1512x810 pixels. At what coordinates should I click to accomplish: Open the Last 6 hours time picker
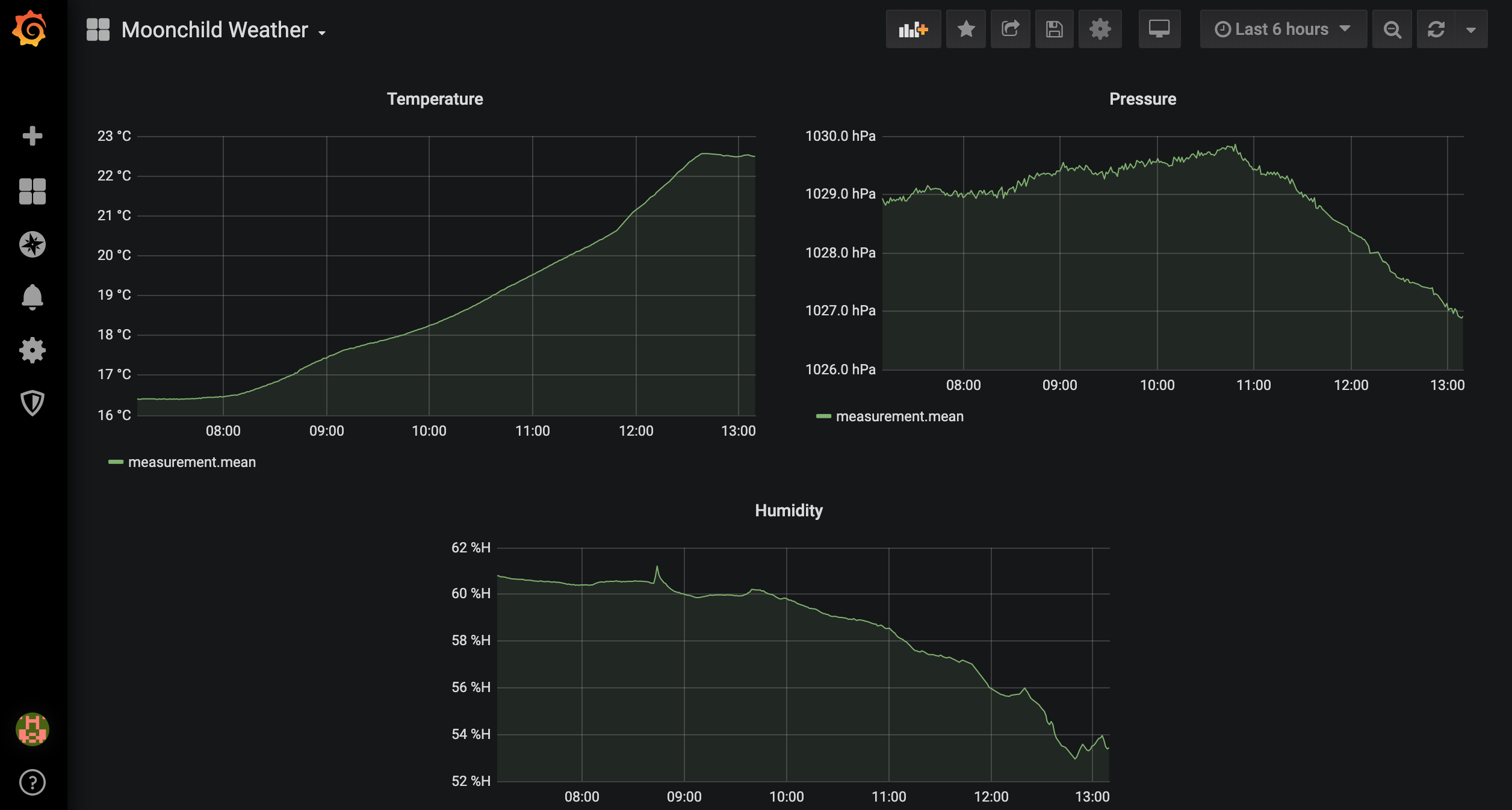click(1283, 29)
